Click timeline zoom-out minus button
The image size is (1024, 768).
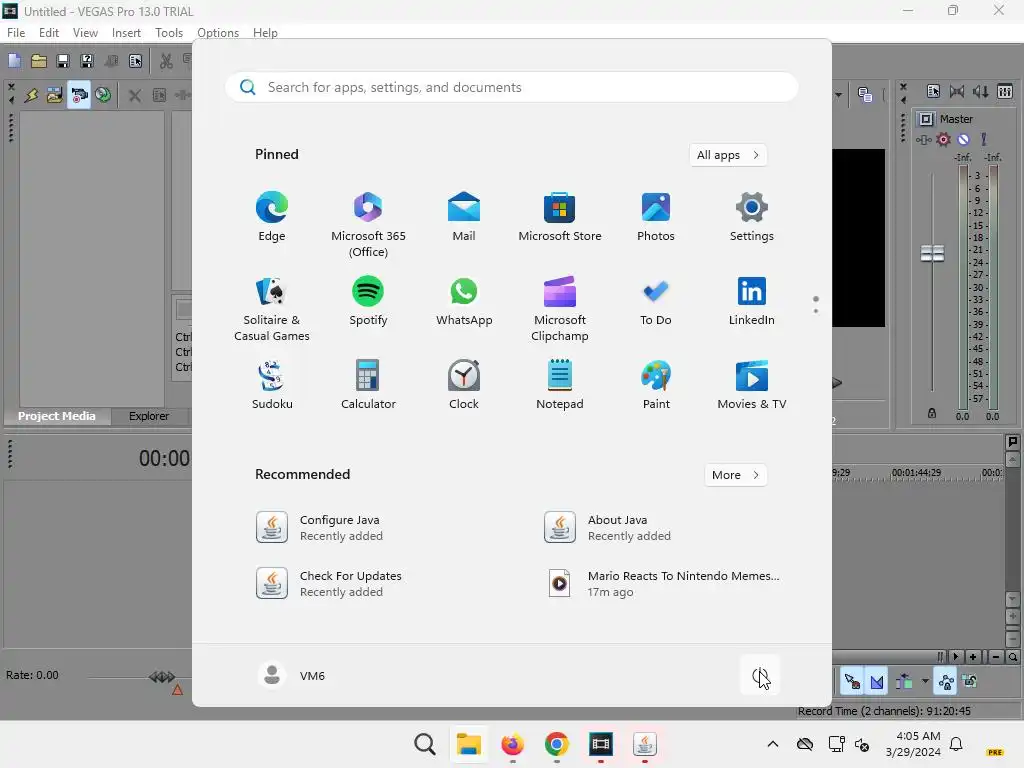tap(995, 657)
